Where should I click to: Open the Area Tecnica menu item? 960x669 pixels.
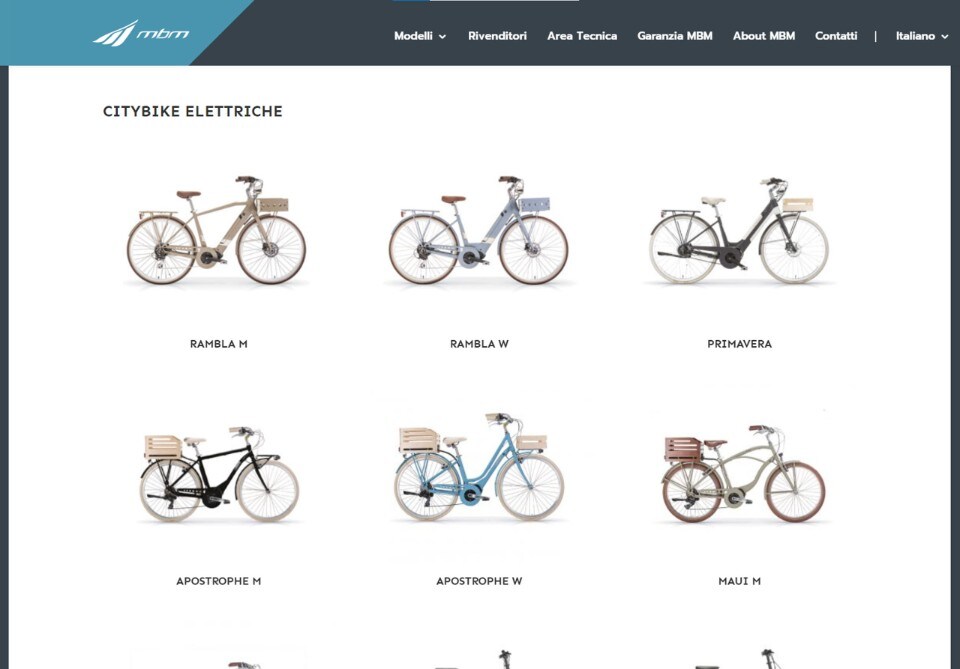582,36
